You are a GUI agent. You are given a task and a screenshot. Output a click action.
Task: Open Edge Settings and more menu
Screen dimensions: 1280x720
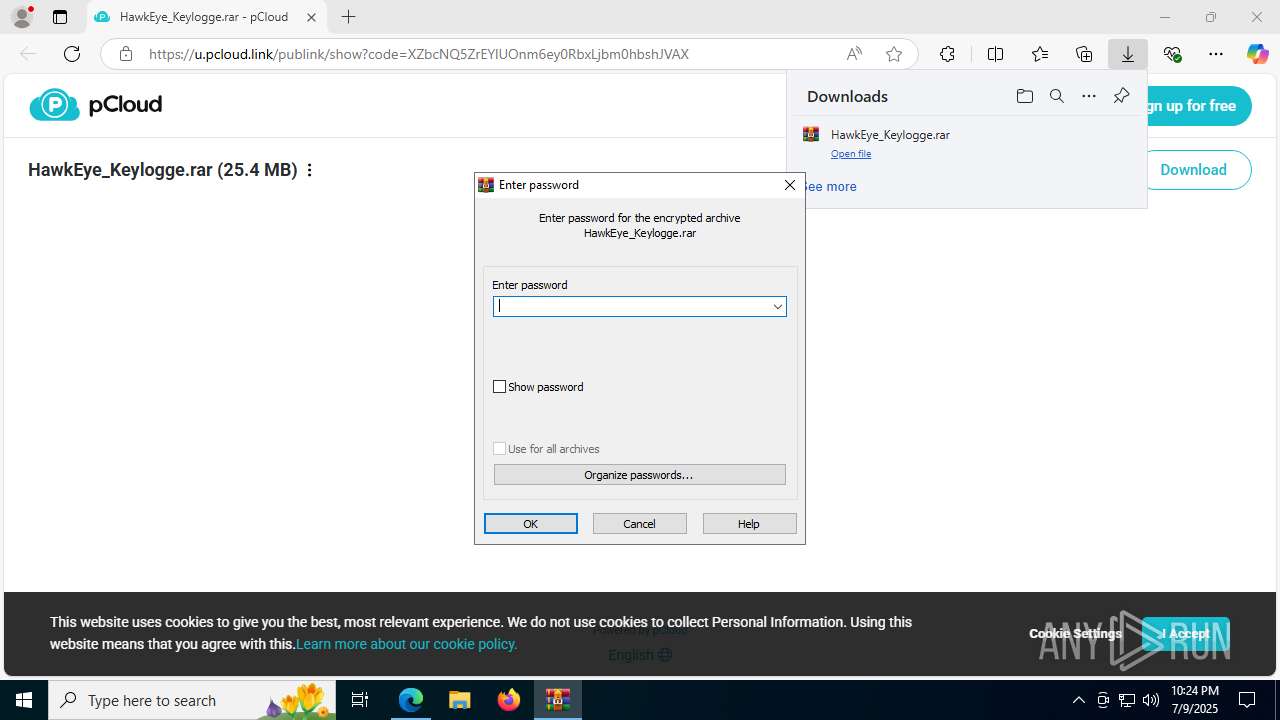[x=1216, y=54]
